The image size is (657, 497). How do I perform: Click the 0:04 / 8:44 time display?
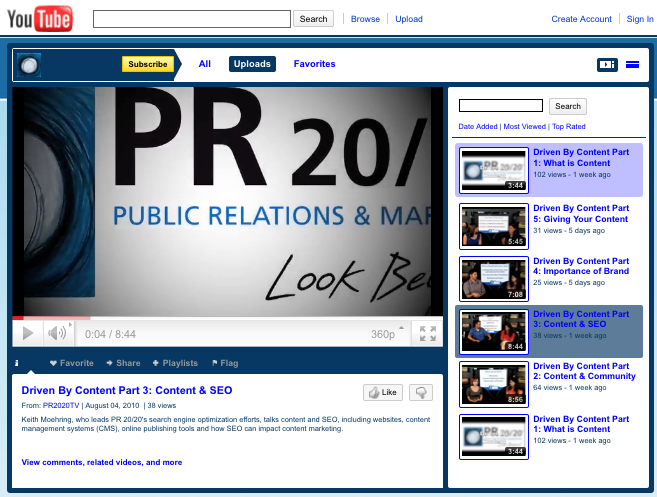click(110, 334)
